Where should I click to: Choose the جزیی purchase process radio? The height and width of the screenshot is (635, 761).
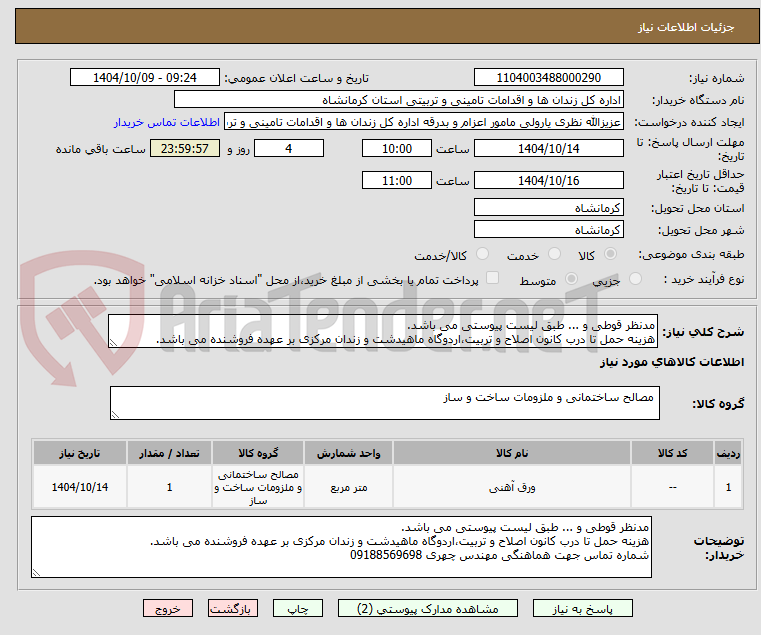(635, 279)
